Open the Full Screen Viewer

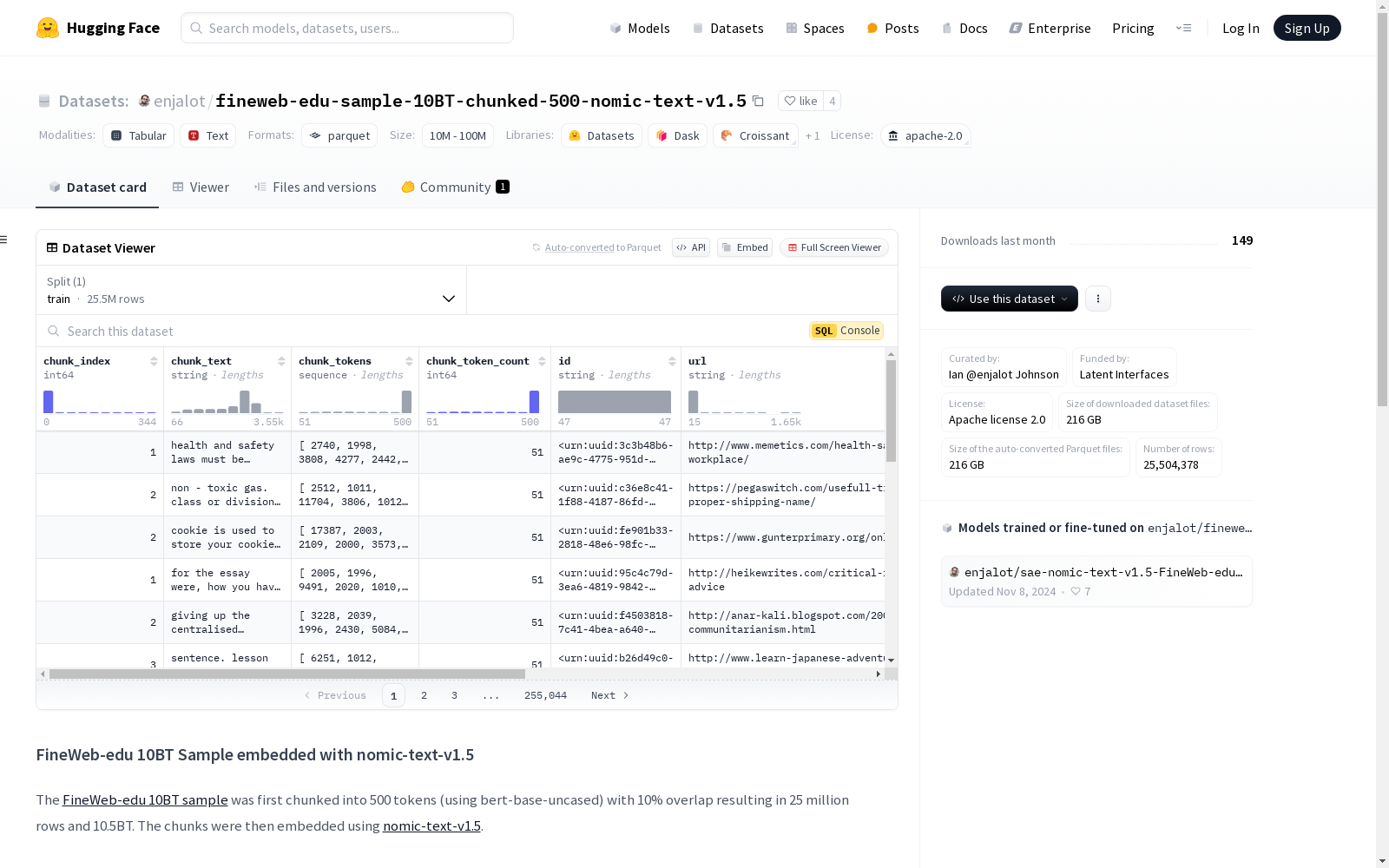834,247
